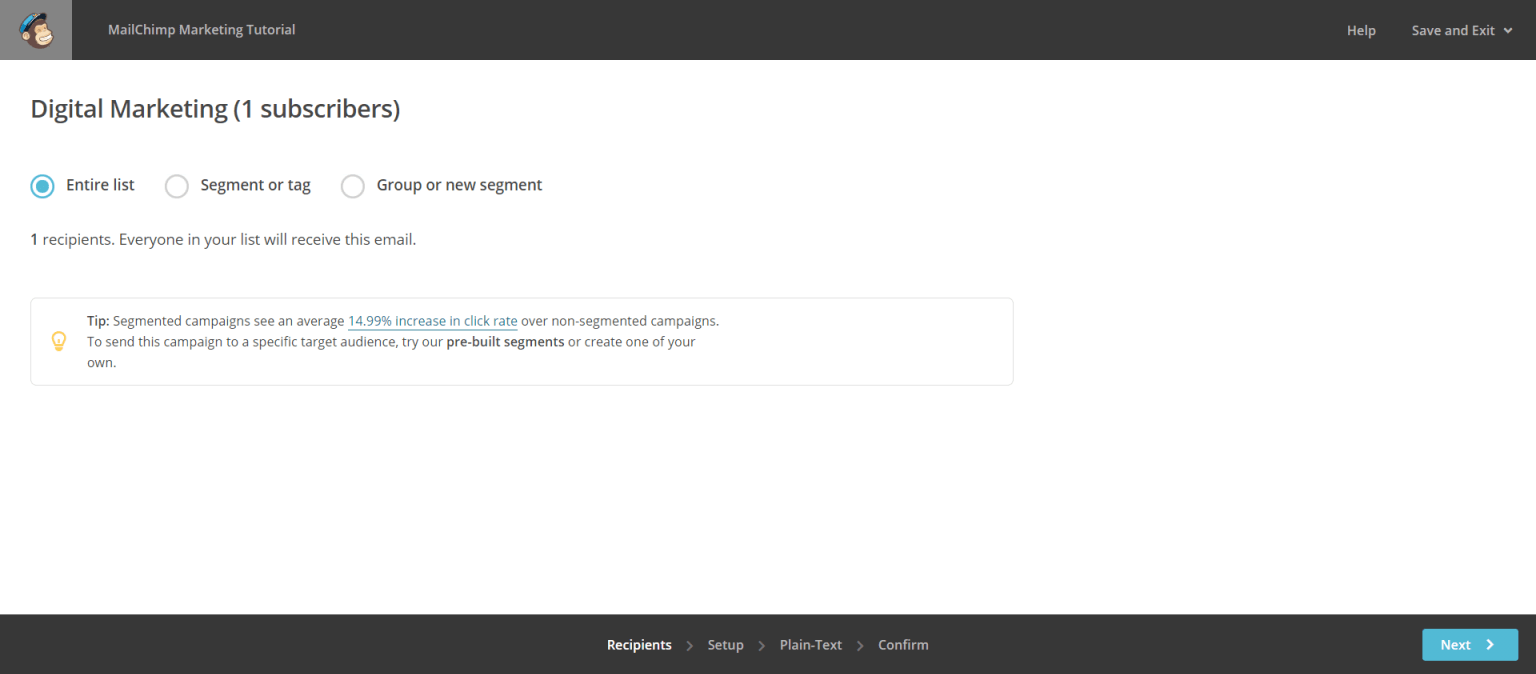Viewport: 1536px width, 674px height.
Task: Switch to the Plain-Text step
Action: pos(811,645)
